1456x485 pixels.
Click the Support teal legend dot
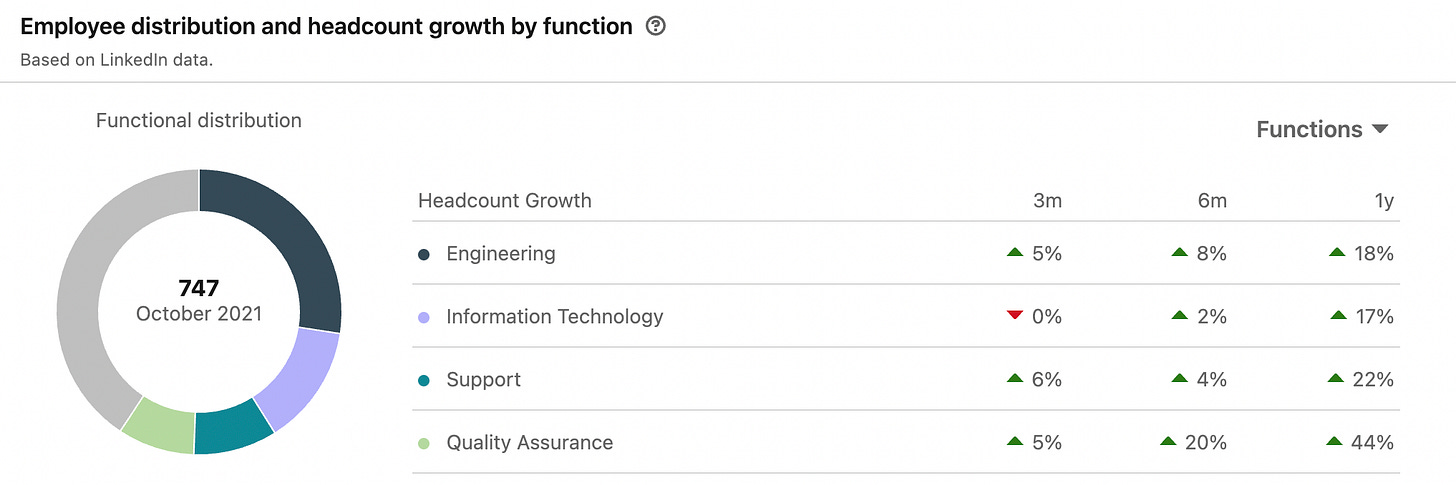[424, 380]
